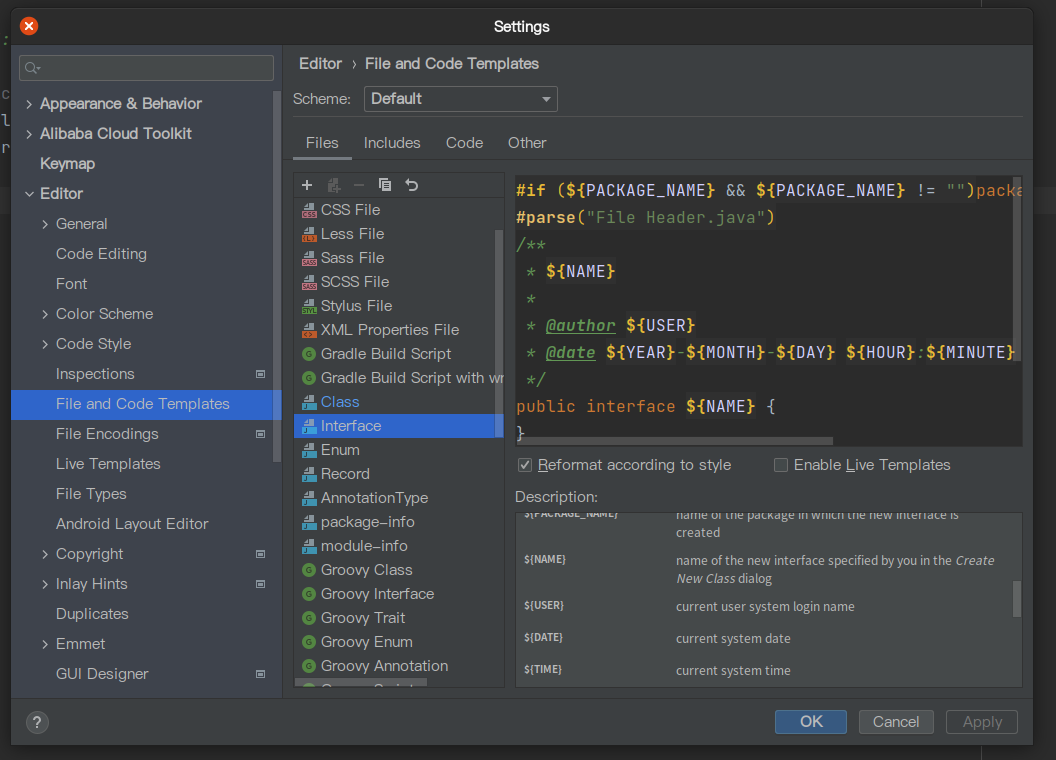Screen dimensions: 1056x760
Task: Expand the General subsection
Action: coord(45,224)
